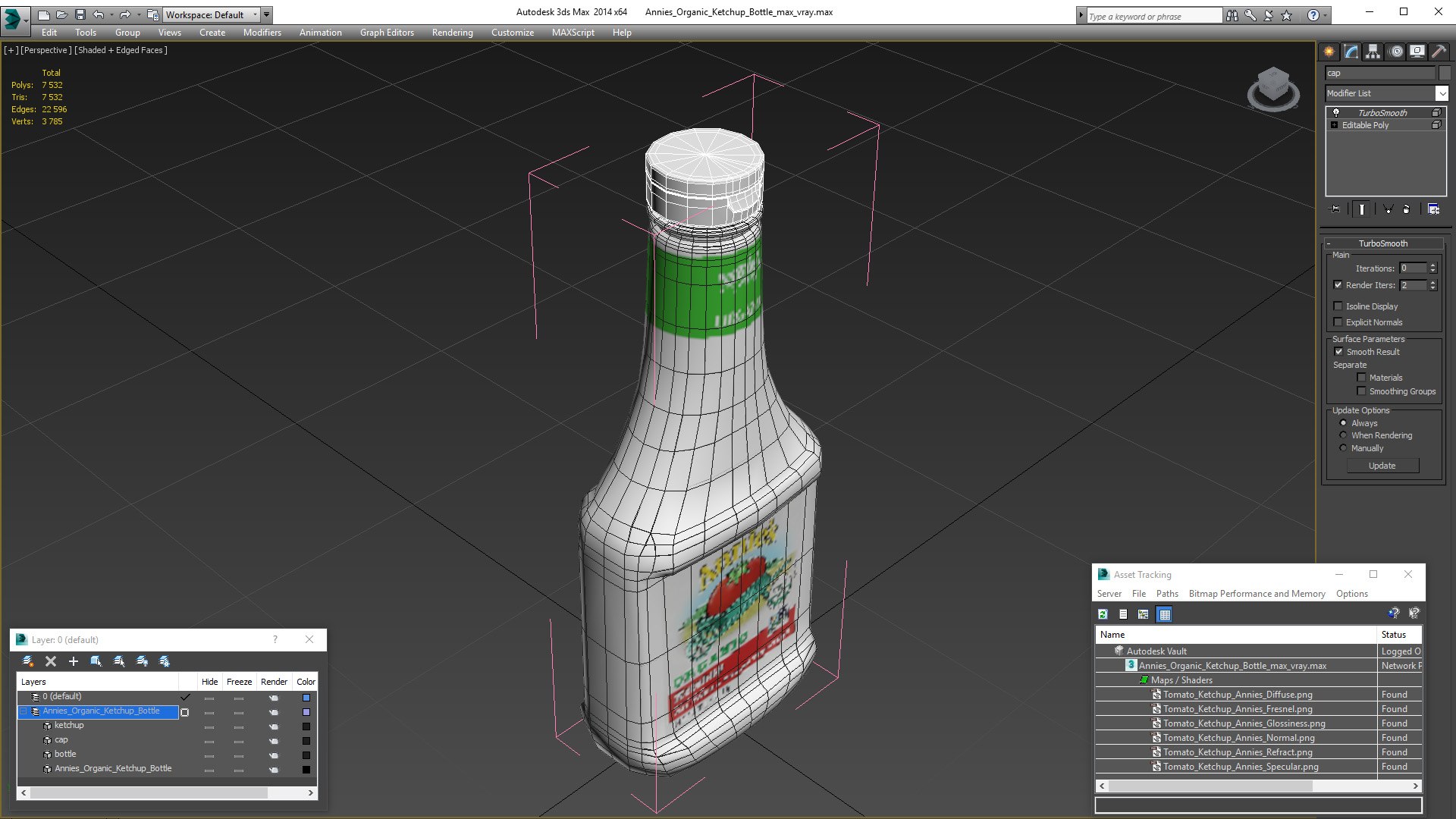Image resolution: width=1456 pixels, height=819 pixels.
Task: Open the Utilities hammer panel tab
Action: (x=1439, y=52)
